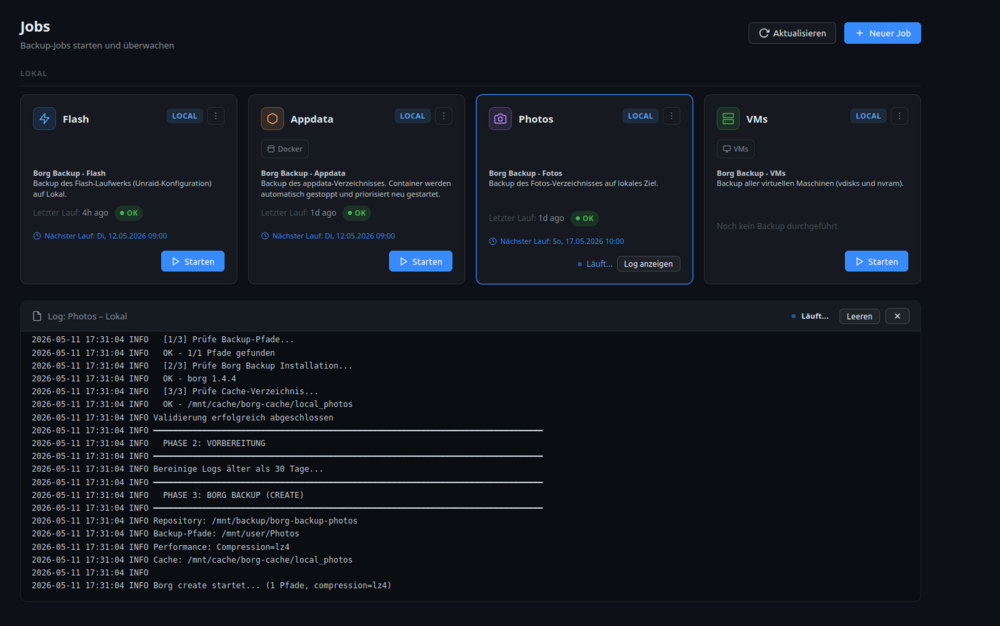
Task: Click log line 'Validierung erfolgreich abgeschlossen'
Action: point(243,418)
